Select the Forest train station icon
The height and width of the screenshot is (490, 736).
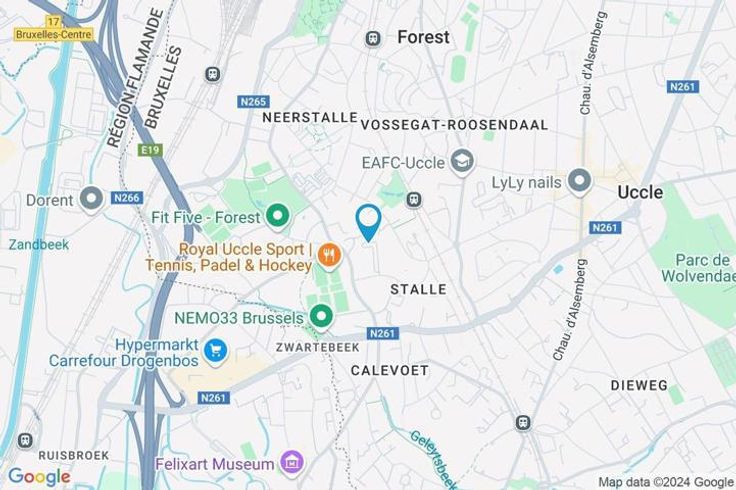[x=373, y=38]
